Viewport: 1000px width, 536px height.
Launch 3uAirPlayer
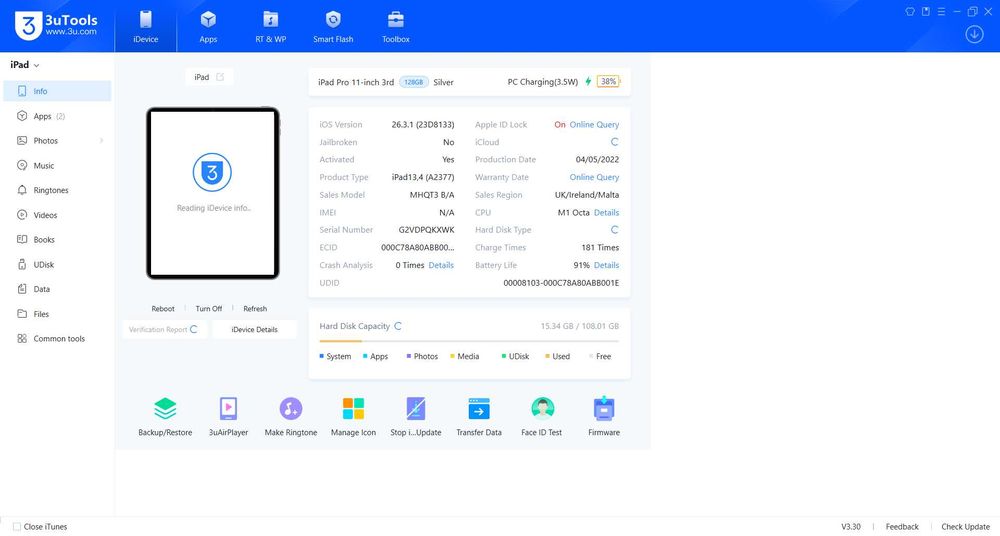[x=228, y=416]
